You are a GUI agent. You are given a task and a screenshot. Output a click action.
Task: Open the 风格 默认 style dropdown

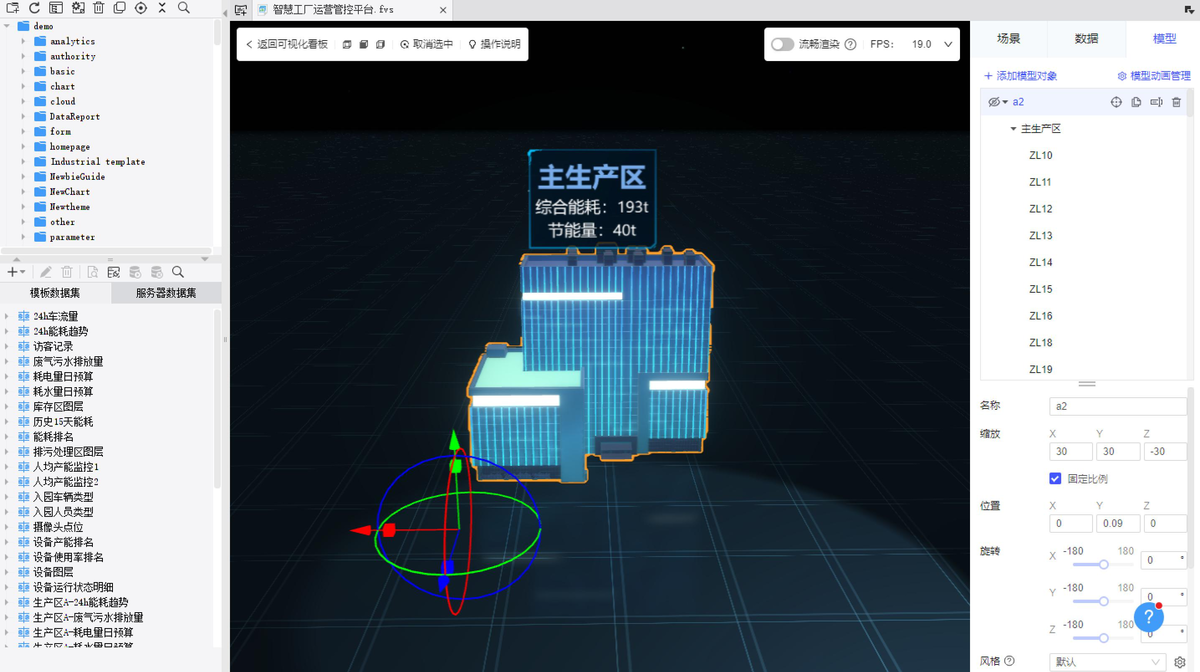pyautogui.click(x=1108, y=662)
